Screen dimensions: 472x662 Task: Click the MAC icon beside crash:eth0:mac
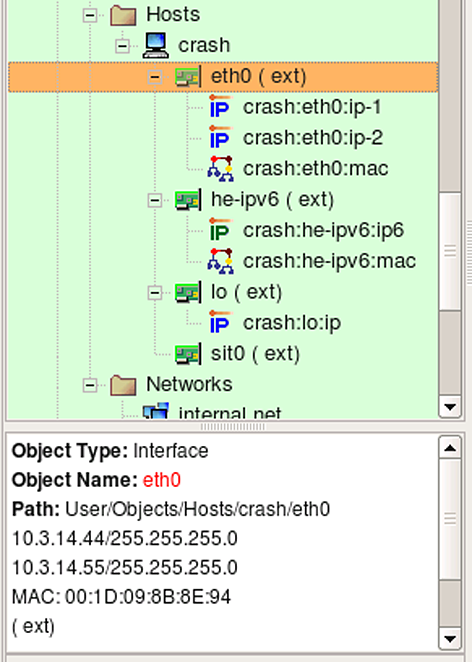tap(220, 169)
